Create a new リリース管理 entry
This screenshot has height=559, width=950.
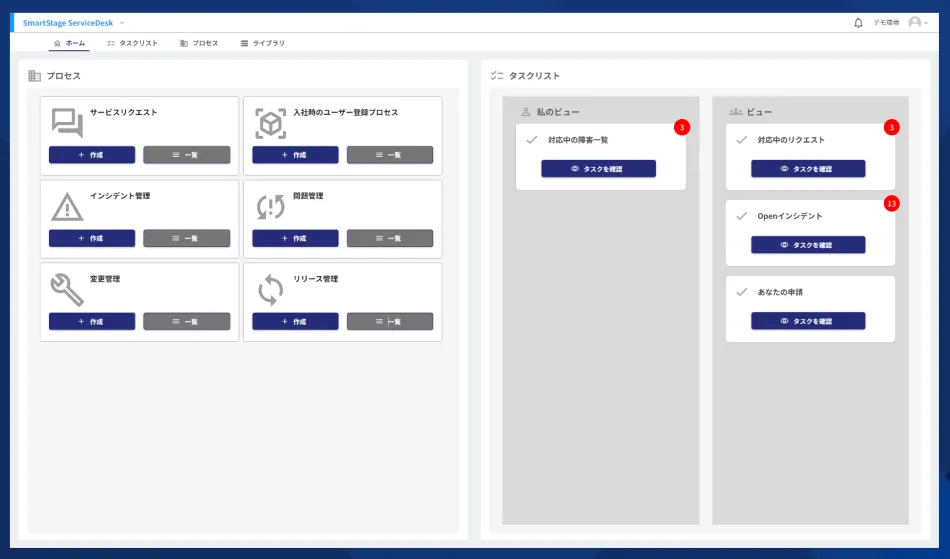click(x=296, y=322)
